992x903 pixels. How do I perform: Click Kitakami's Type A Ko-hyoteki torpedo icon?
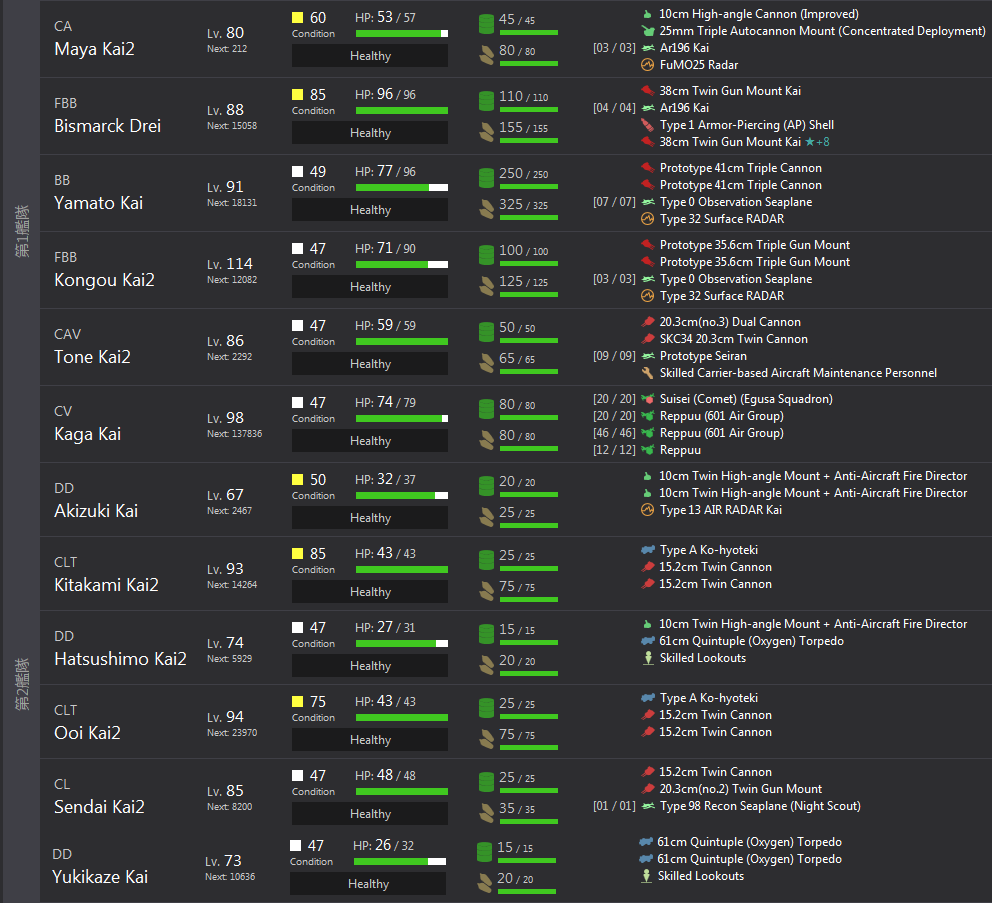[647, 549]
